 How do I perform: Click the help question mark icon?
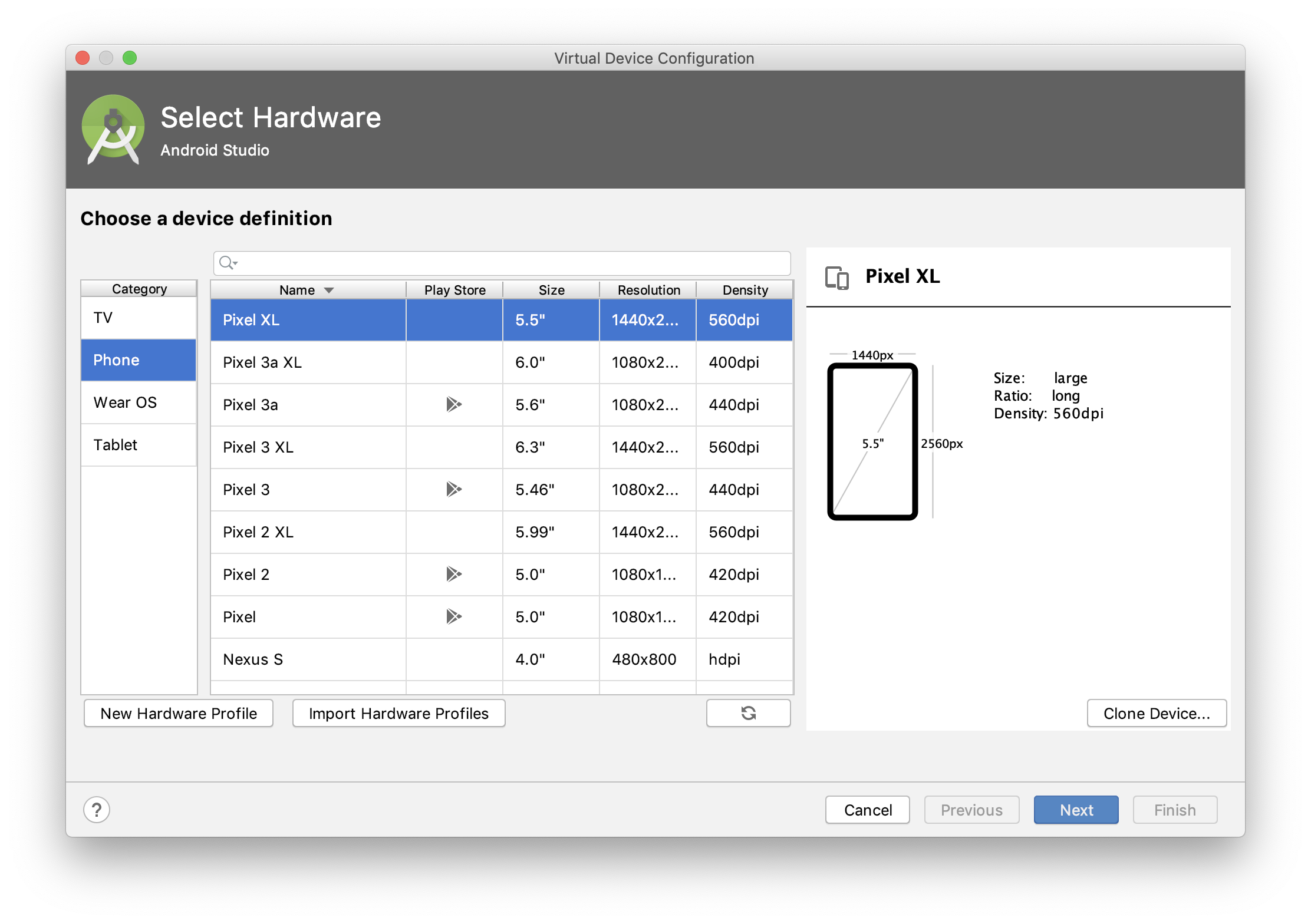click(97, 810)
